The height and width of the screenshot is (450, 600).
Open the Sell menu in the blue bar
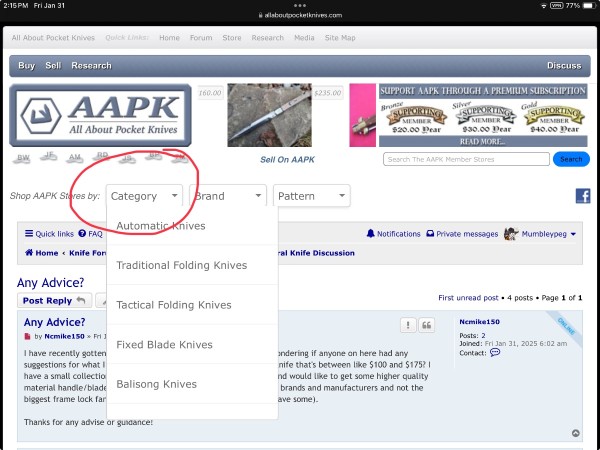click(53, 65)
